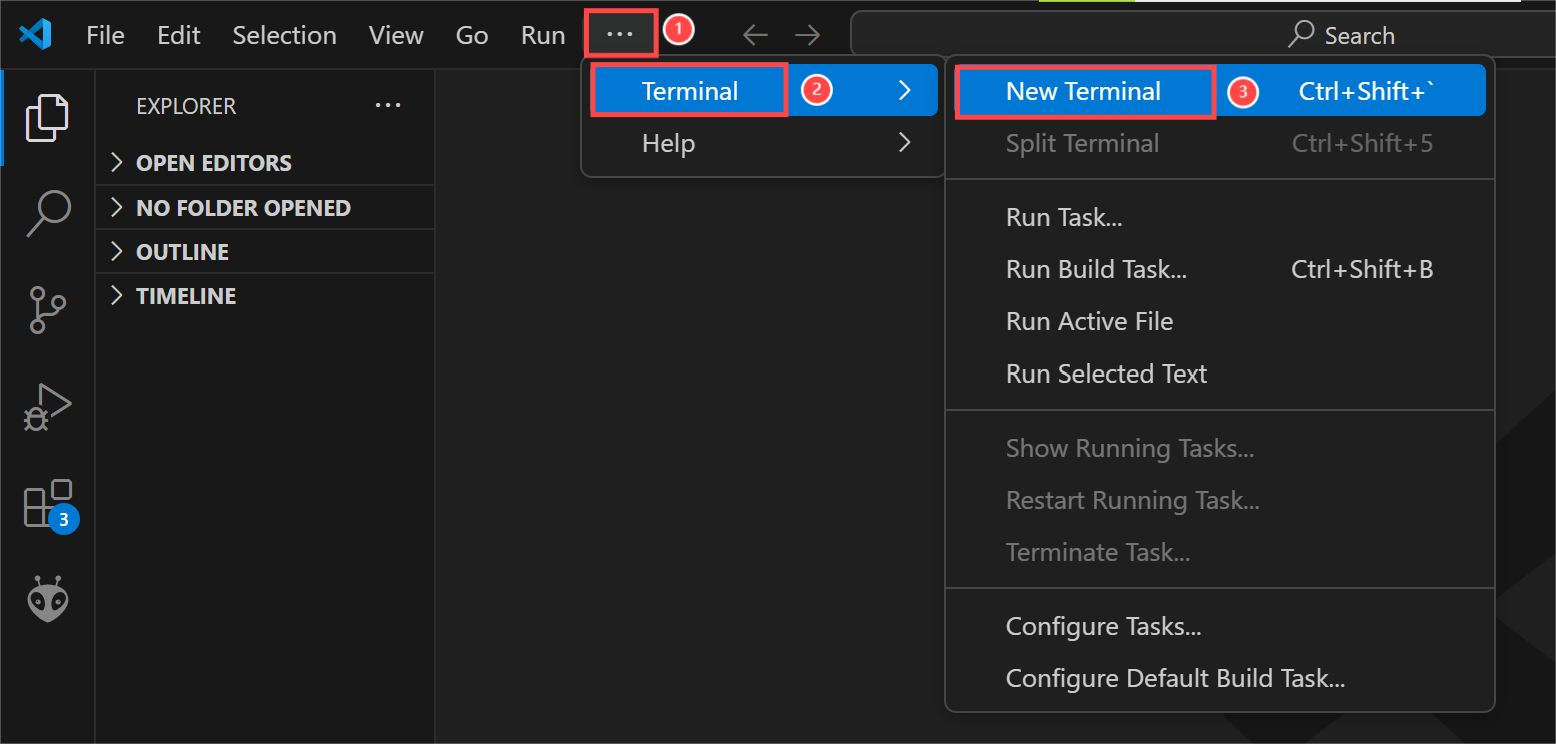
Task: Open the Search view in activity bar
Action: tap(47, 213)
